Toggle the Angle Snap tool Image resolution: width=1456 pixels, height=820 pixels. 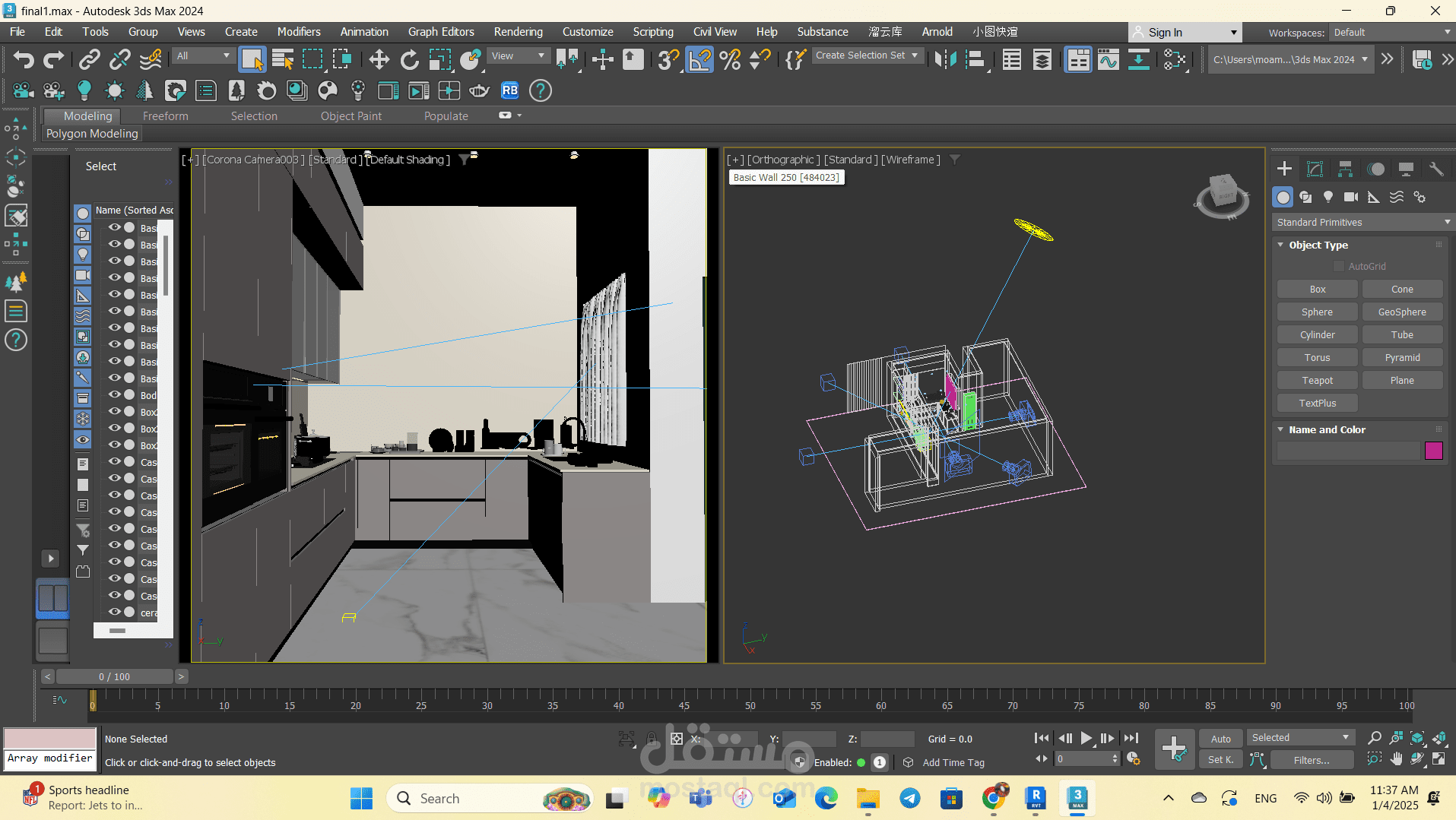pos(699,59)
